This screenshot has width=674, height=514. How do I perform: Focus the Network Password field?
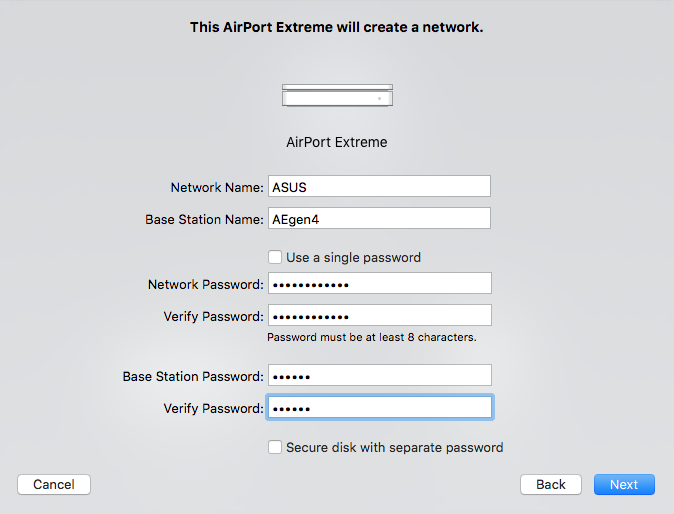379,284
